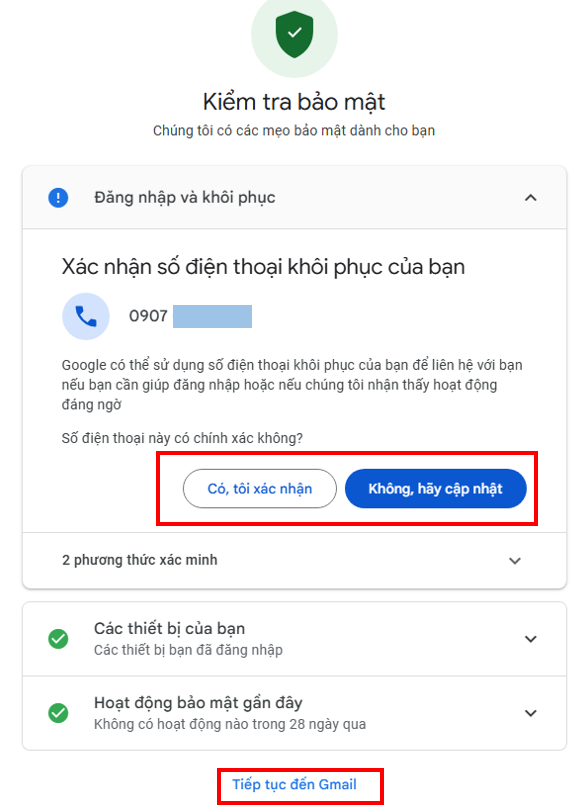Open Hoạt động bảo mật gần đây row title

point(198,702)
